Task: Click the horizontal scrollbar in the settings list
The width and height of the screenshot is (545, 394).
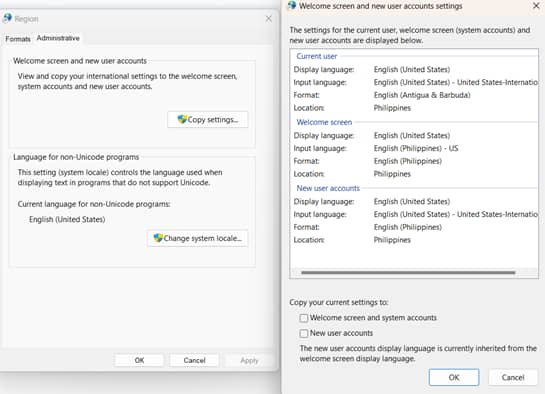Action: point(408,273)
